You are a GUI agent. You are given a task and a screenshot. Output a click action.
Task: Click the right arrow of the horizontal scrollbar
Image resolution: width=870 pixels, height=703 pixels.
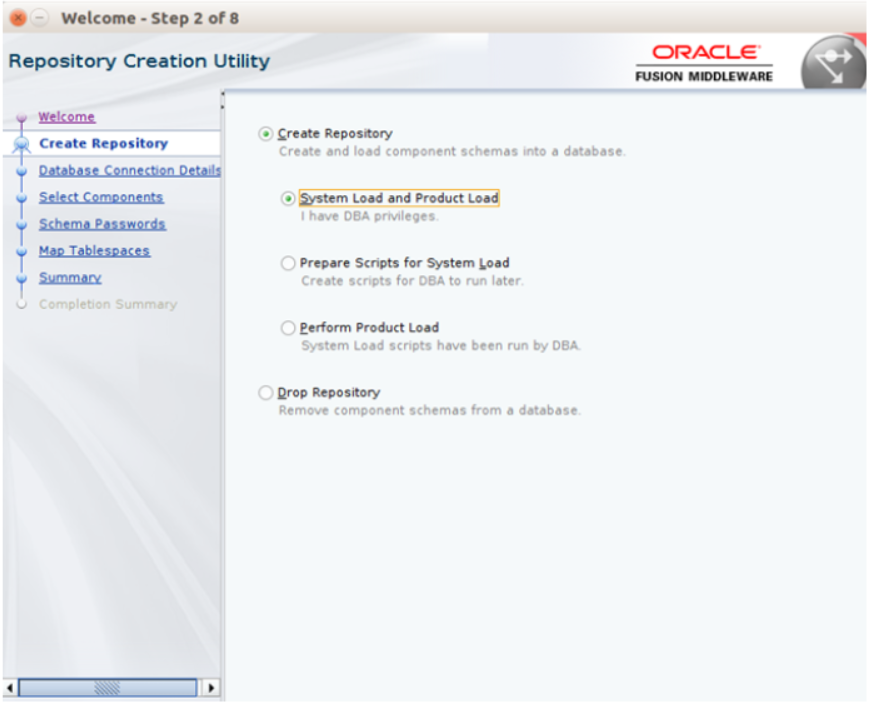click(212, 686)
